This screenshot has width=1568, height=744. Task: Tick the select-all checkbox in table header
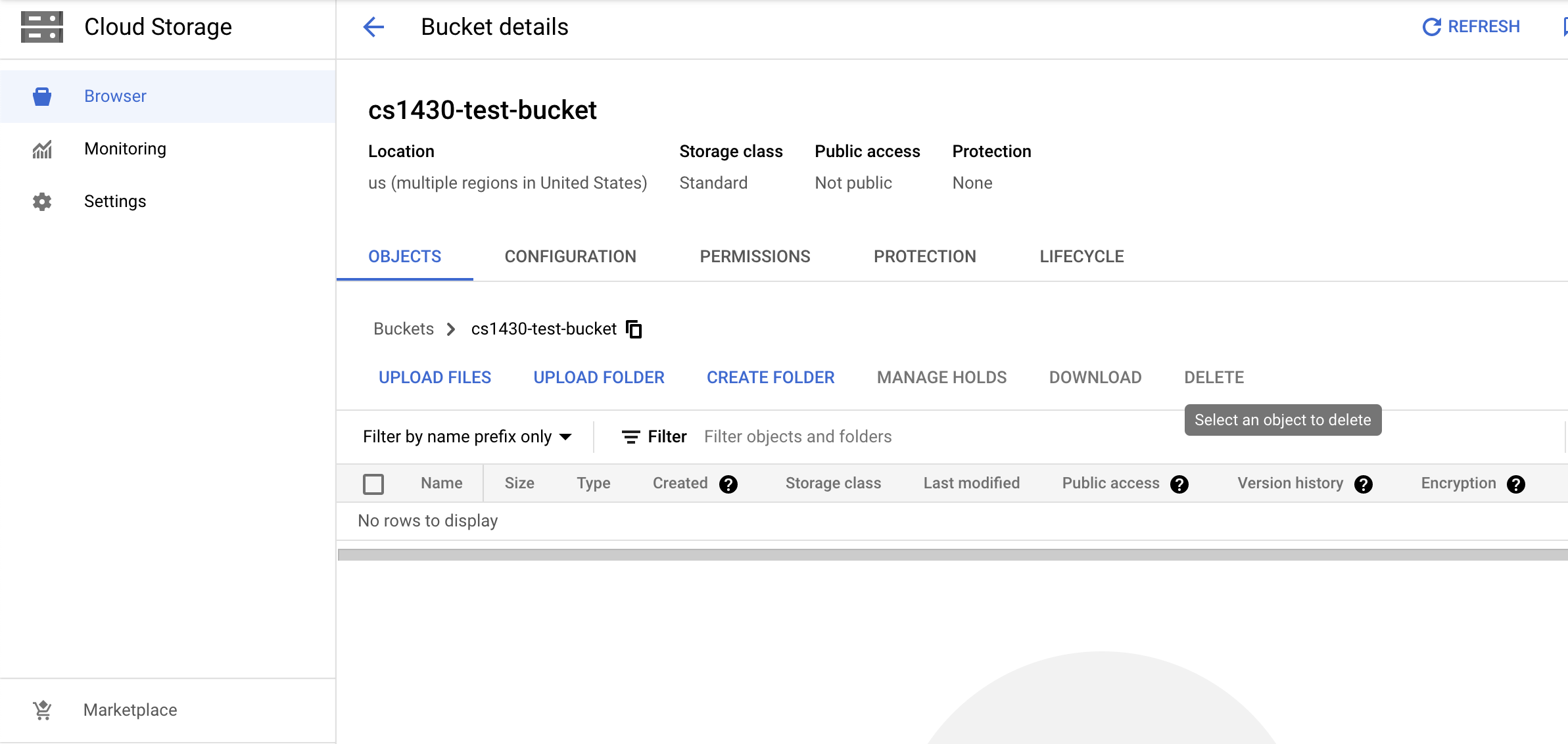click(373, 484)
